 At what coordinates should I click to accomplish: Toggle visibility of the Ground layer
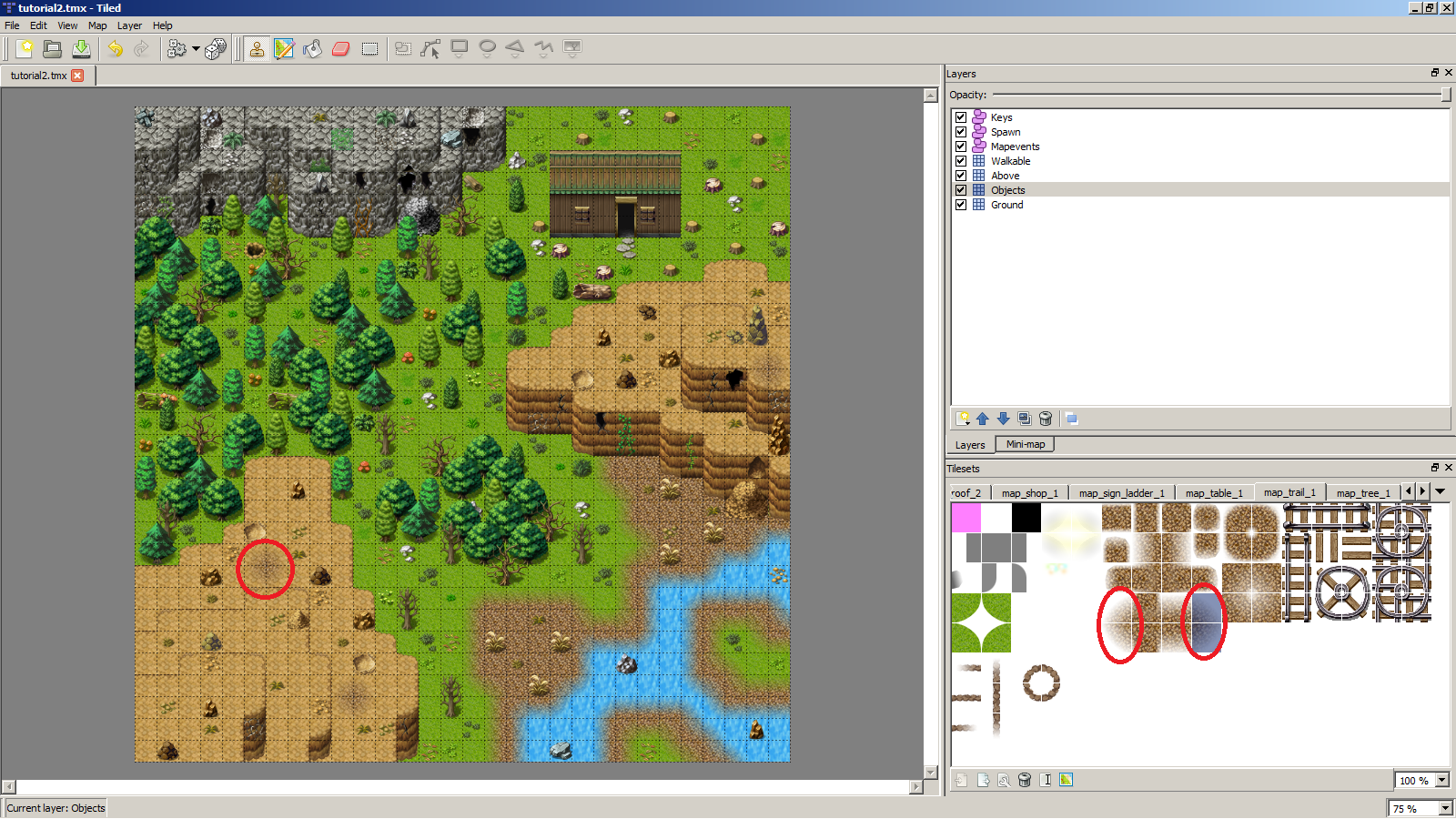pyautogui.click(x=961, y=205)
